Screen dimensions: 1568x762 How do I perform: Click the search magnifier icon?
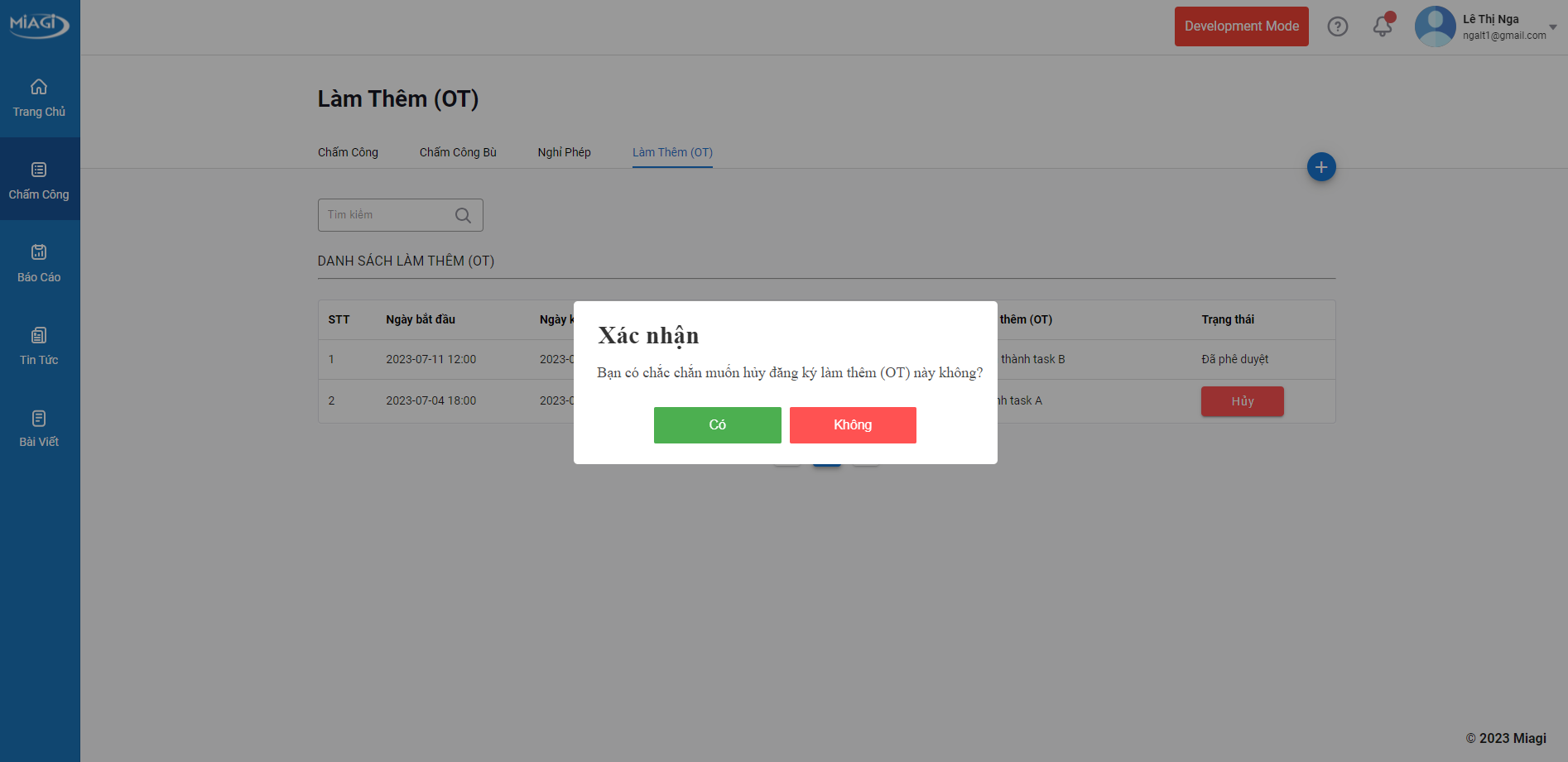[x=463, y=215]
